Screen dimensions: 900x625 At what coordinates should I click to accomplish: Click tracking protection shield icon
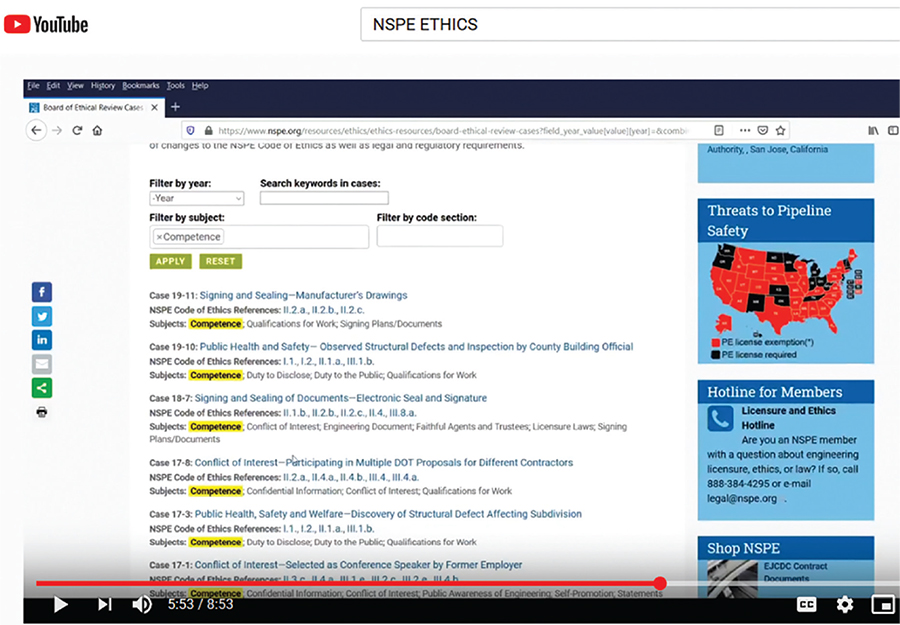pyautogui.click(x=191, y=130)
